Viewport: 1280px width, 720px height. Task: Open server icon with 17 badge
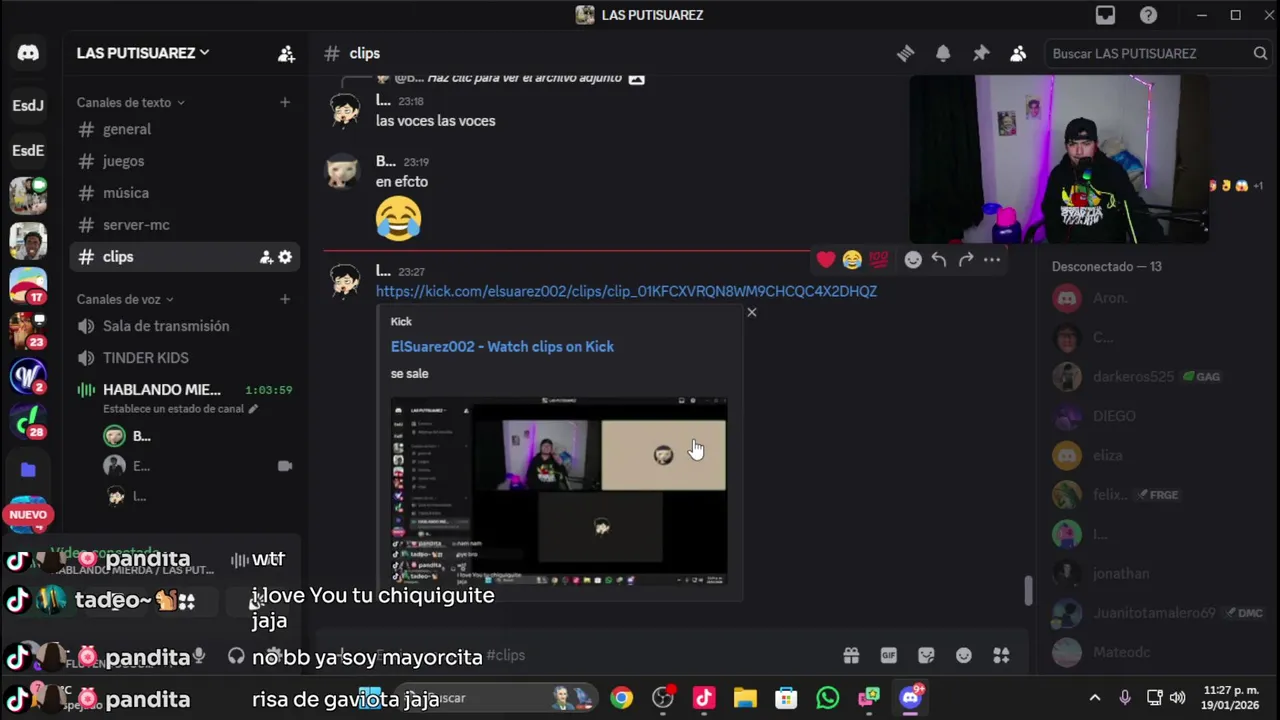tap(28, 286)
